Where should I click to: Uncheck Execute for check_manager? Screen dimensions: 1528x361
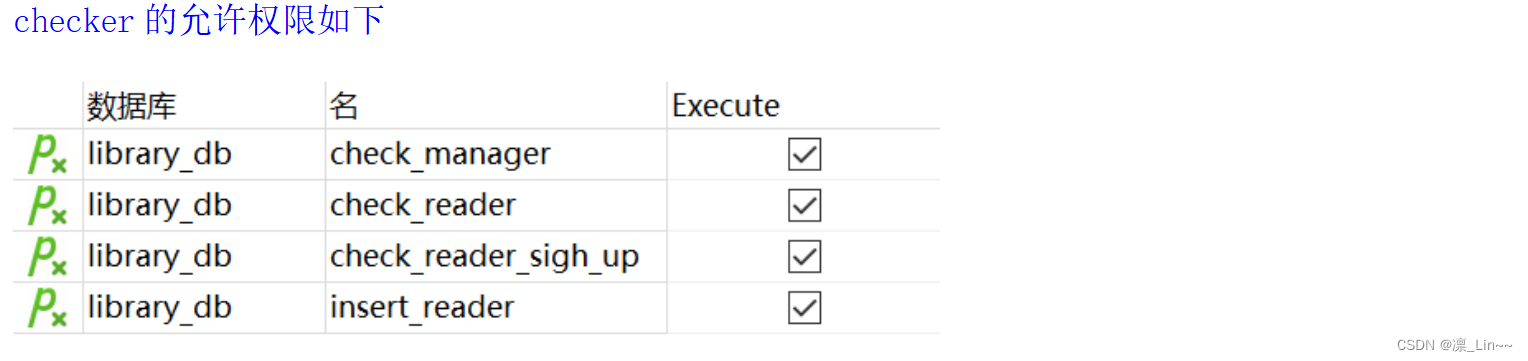(x=804, y=155)
